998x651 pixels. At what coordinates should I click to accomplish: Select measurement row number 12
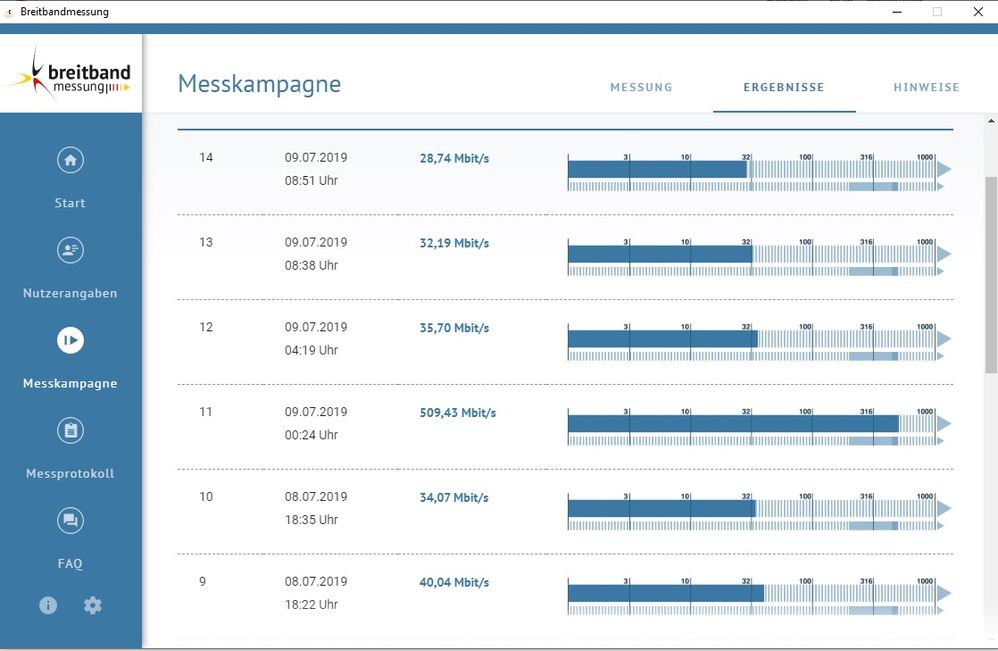tap(206, 328)
